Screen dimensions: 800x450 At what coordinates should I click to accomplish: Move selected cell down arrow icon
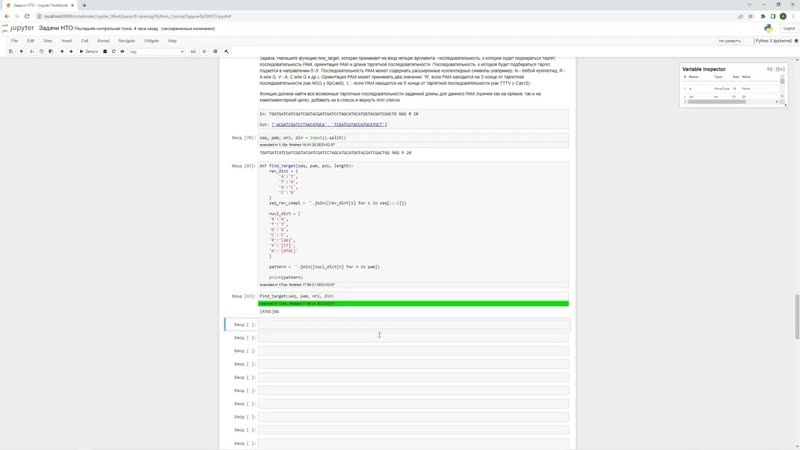coord(71,52)
